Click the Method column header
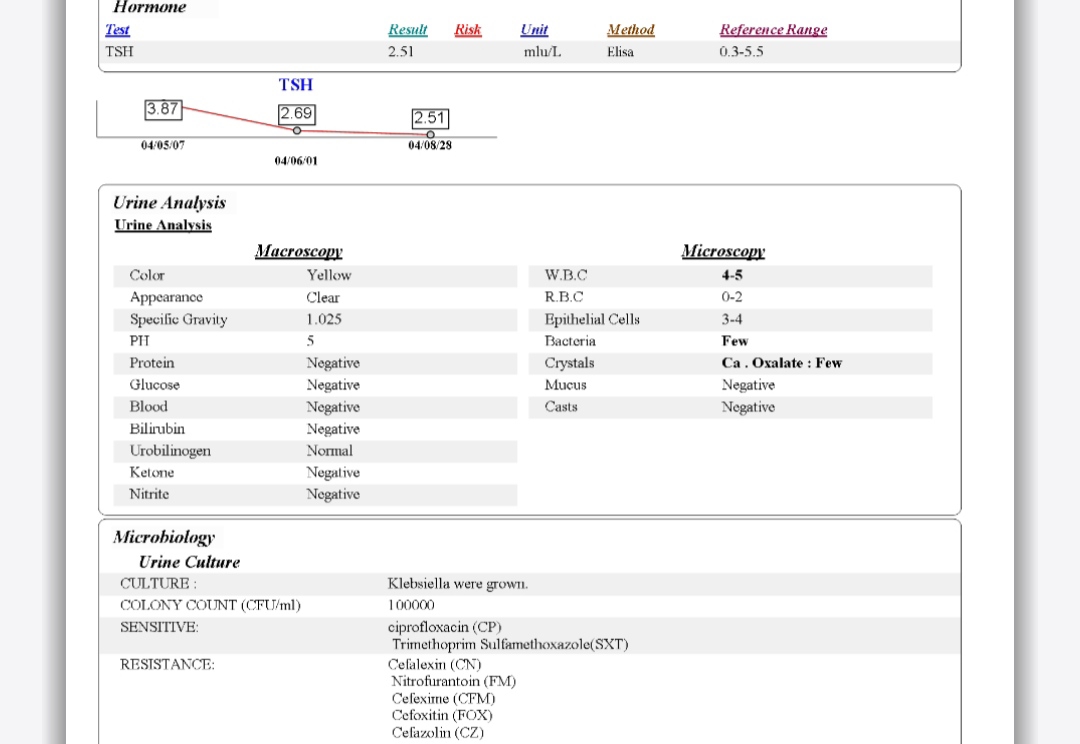The width and height of the screenshot is (1080, 744). pos(630,30)
